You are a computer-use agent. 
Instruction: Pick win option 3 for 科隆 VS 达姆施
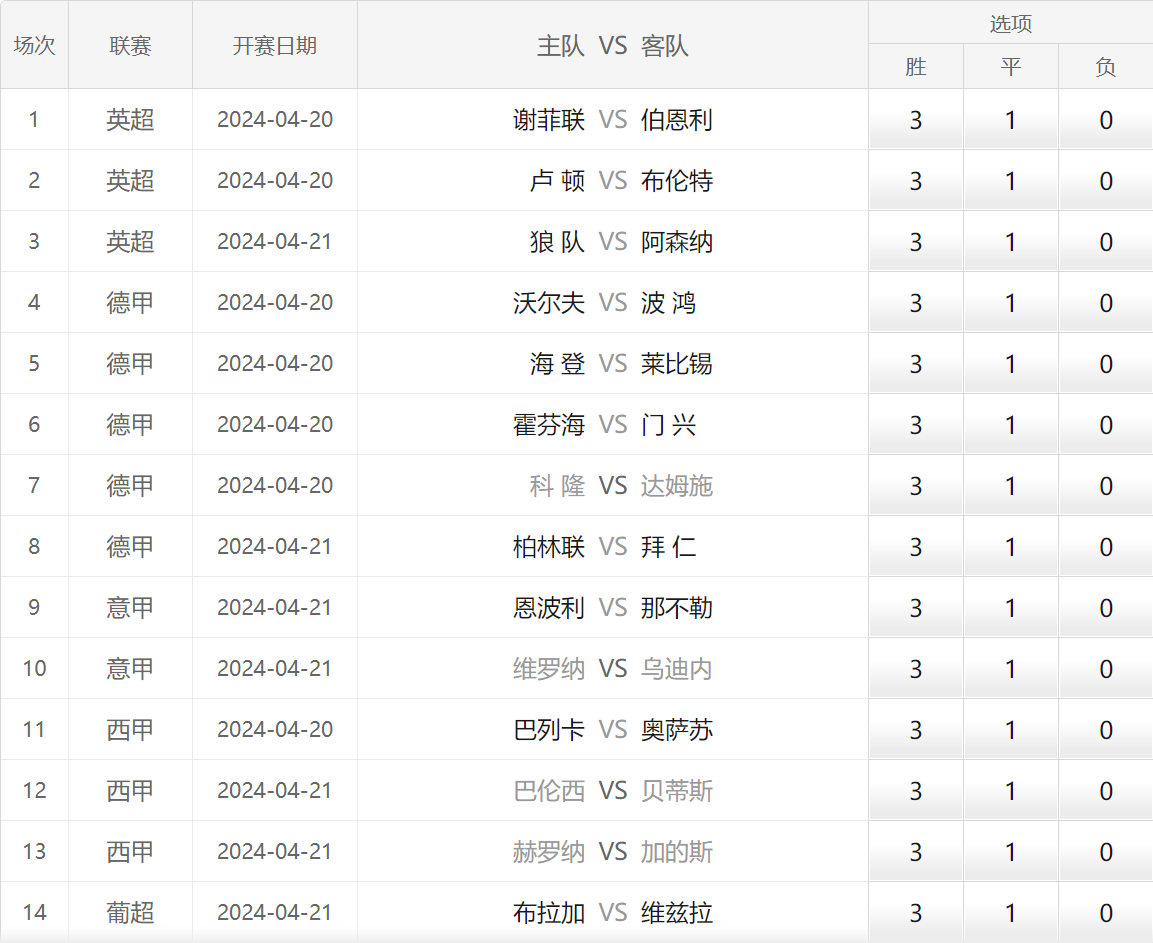point(915,486)
